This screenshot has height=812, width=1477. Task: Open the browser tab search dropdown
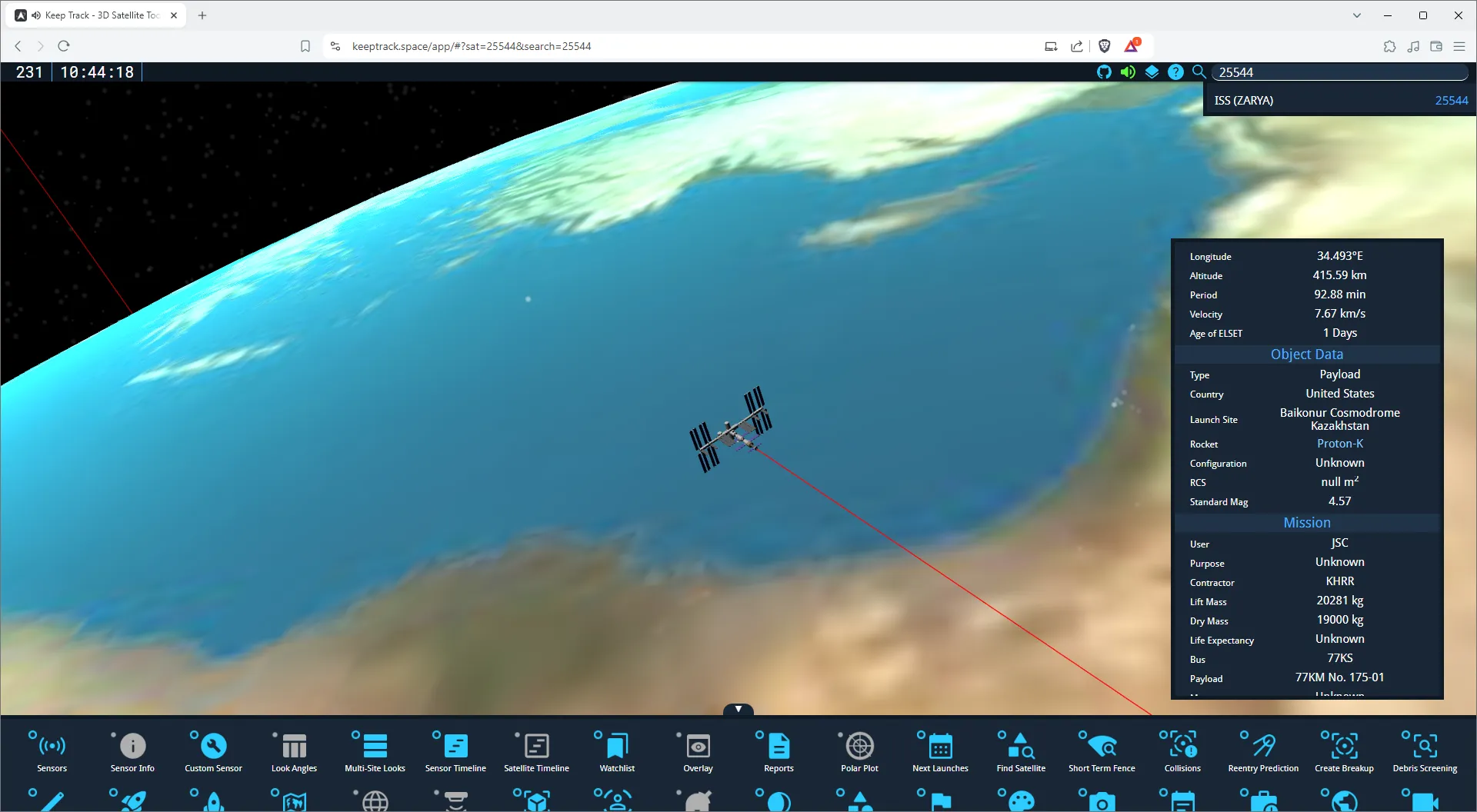(x=1356, y=15)
